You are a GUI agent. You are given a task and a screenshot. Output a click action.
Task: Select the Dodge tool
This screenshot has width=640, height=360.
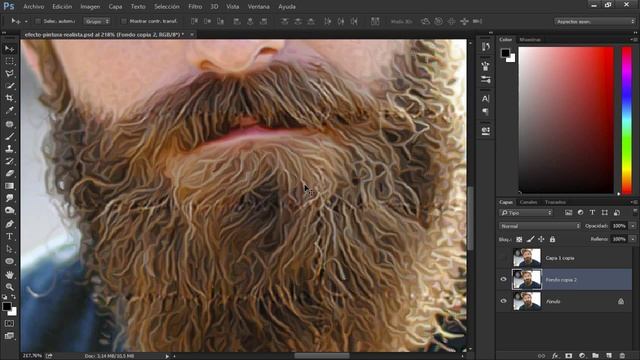[x=9, y=211]
